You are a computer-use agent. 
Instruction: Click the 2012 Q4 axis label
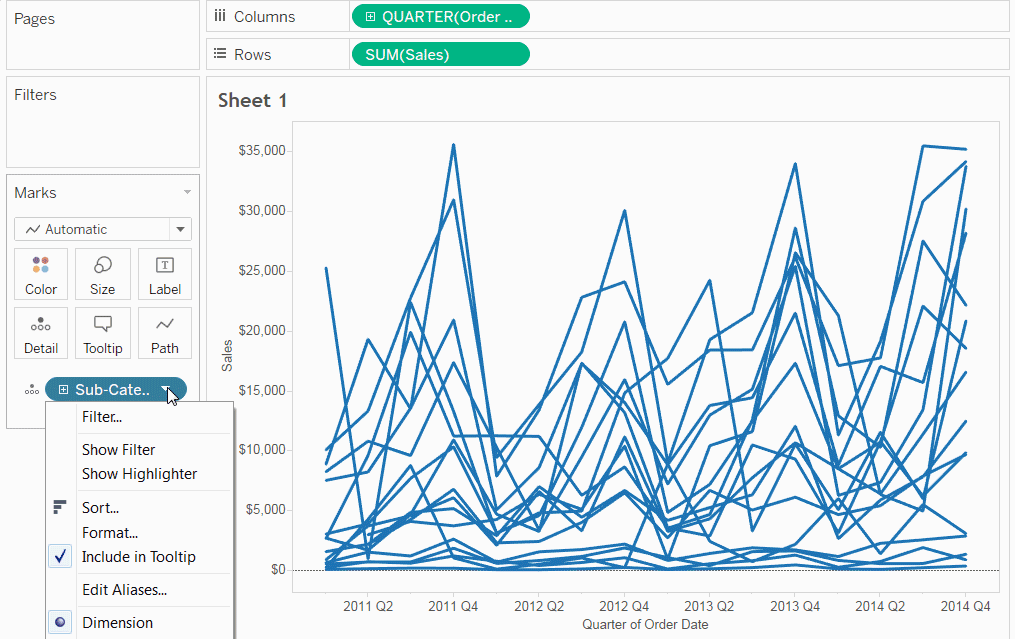click(x=624, y=606)
